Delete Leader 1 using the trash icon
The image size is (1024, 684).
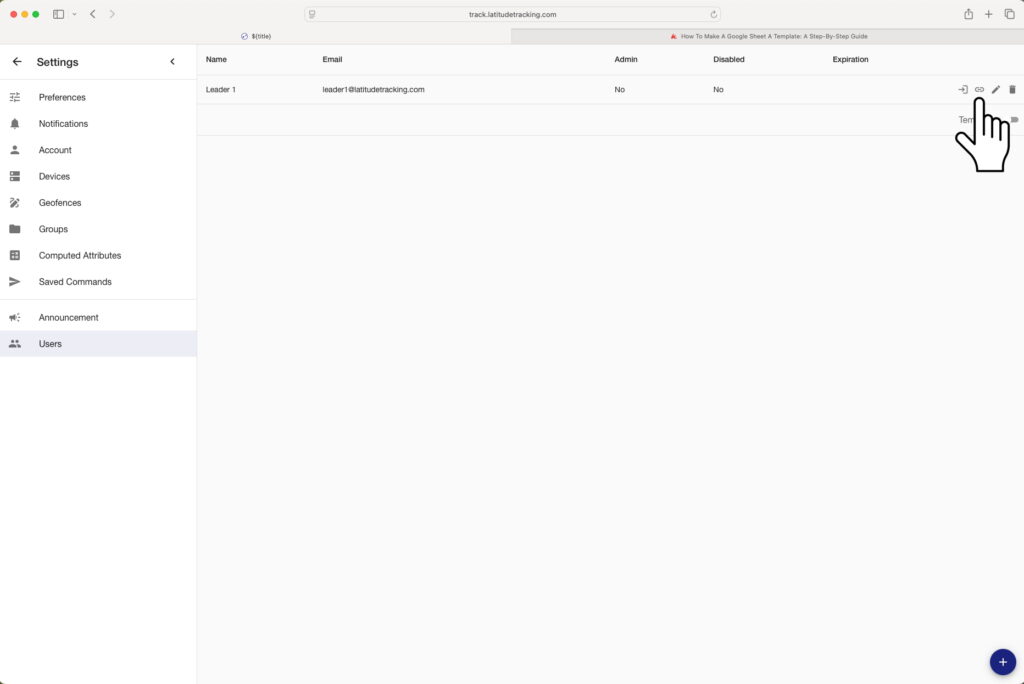(x=1012, y=89)
